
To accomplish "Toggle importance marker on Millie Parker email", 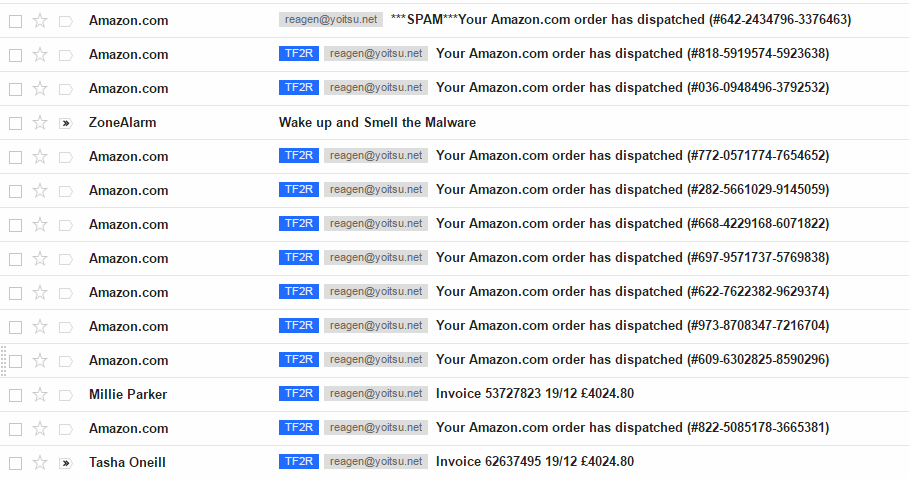I will click(66, 395).
